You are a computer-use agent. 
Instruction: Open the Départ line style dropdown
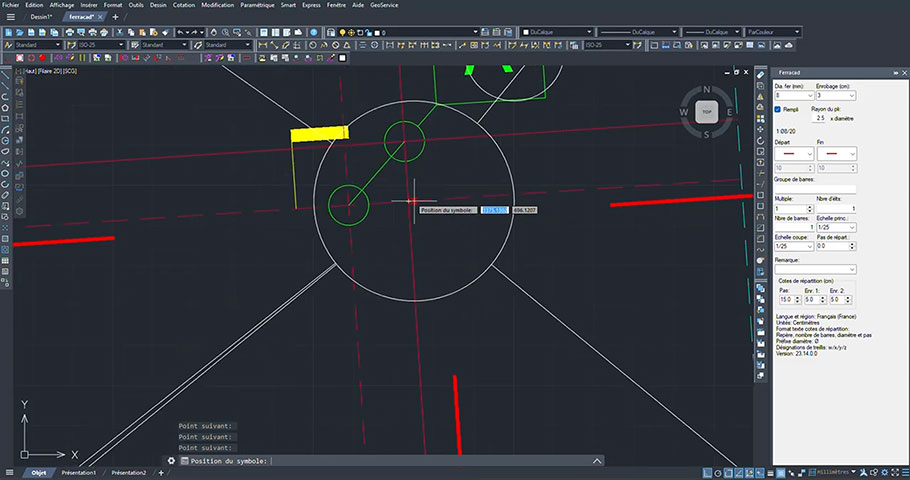point(794,154)
